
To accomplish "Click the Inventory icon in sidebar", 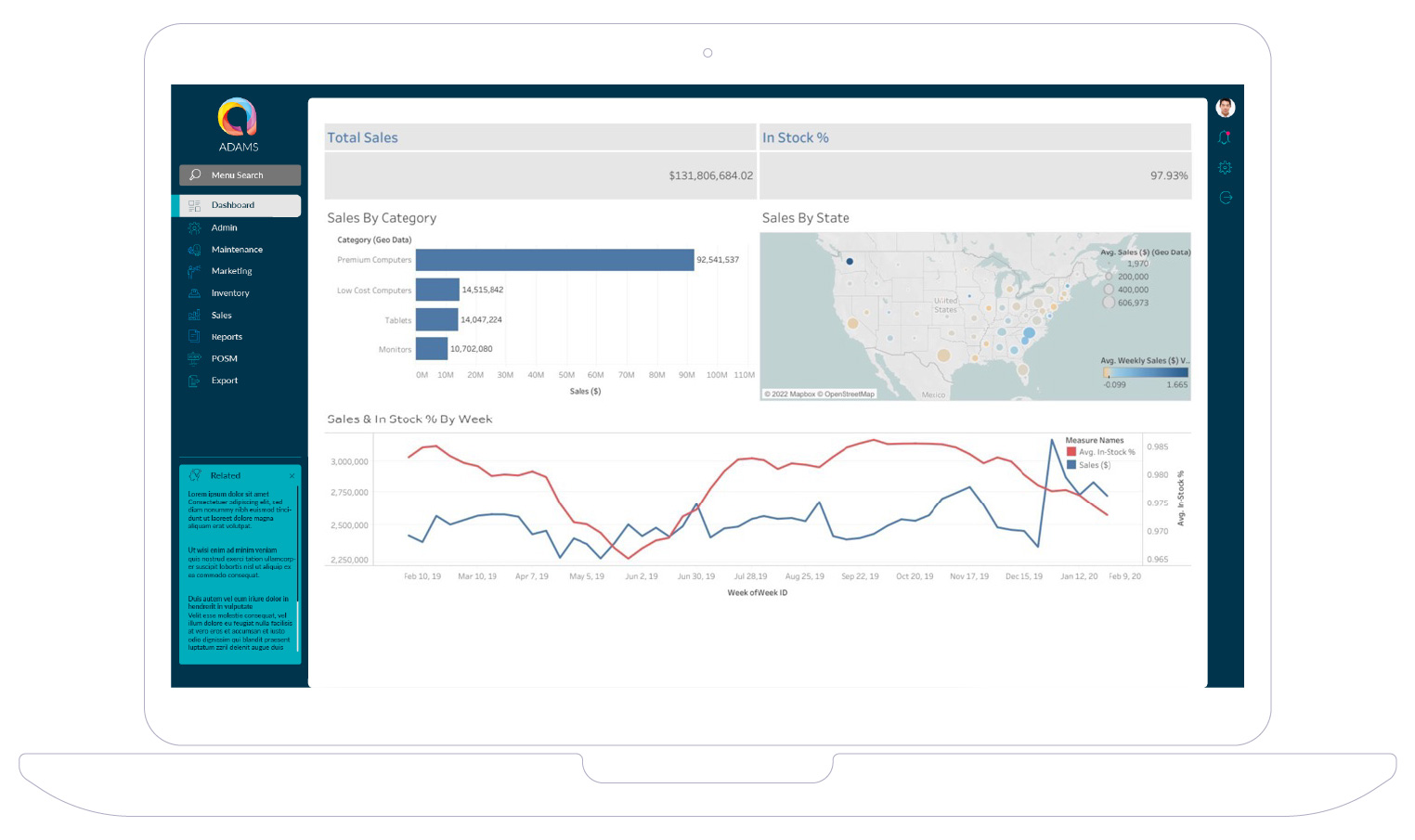I will click(194, 293).
